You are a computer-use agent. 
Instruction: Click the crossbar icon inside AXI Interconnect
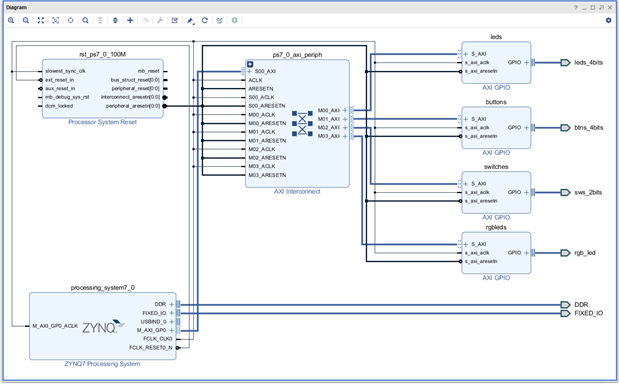pyautogui.click(x=302, y=124)
